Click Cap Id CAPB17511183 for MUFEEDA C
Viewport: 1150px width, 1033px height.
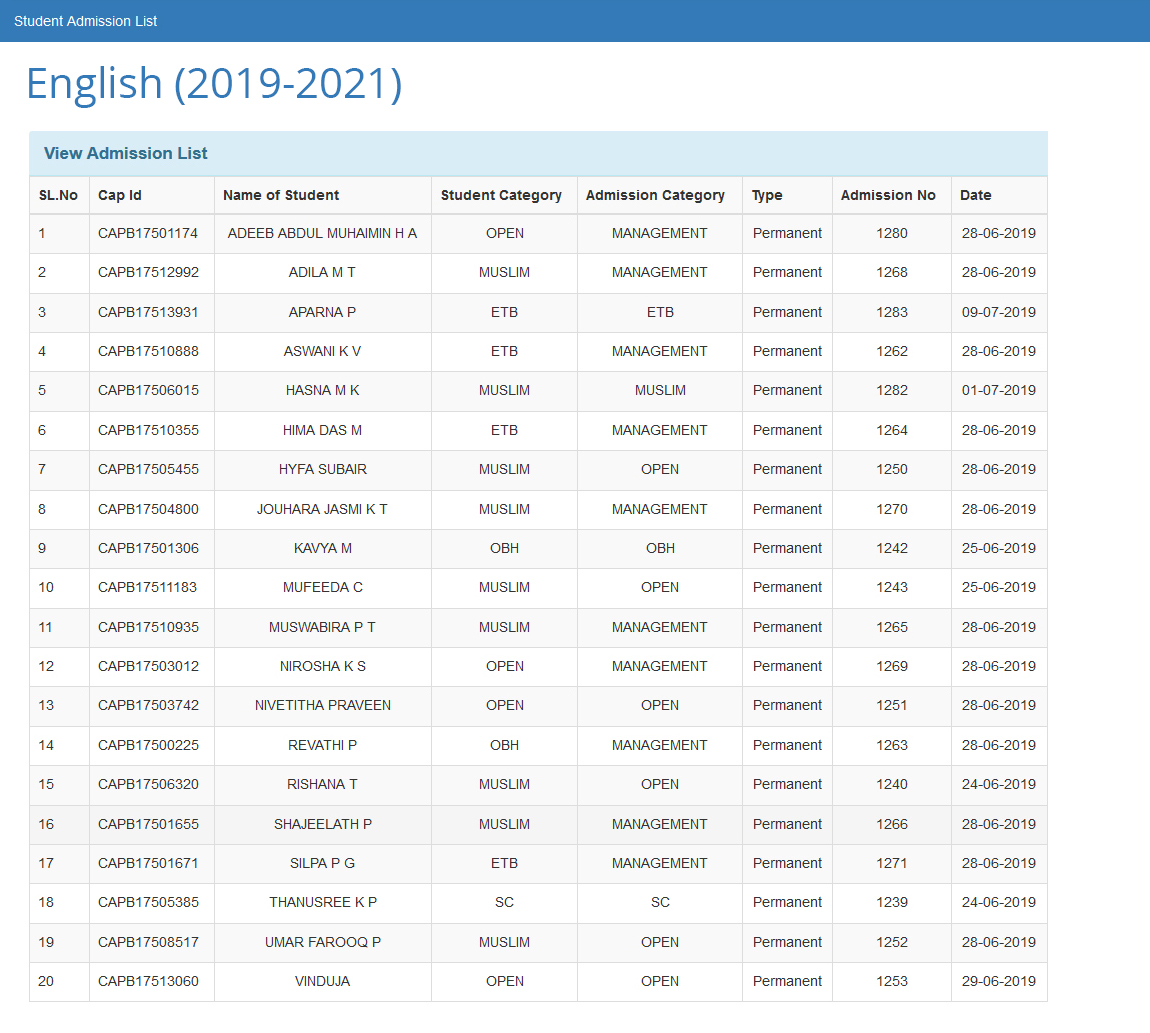click(148, 587)
